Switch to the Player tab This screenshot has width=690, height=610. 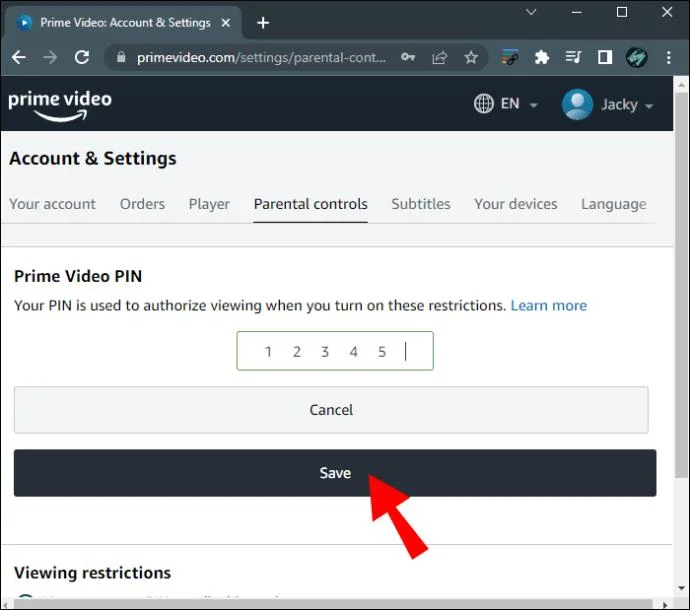209,204
